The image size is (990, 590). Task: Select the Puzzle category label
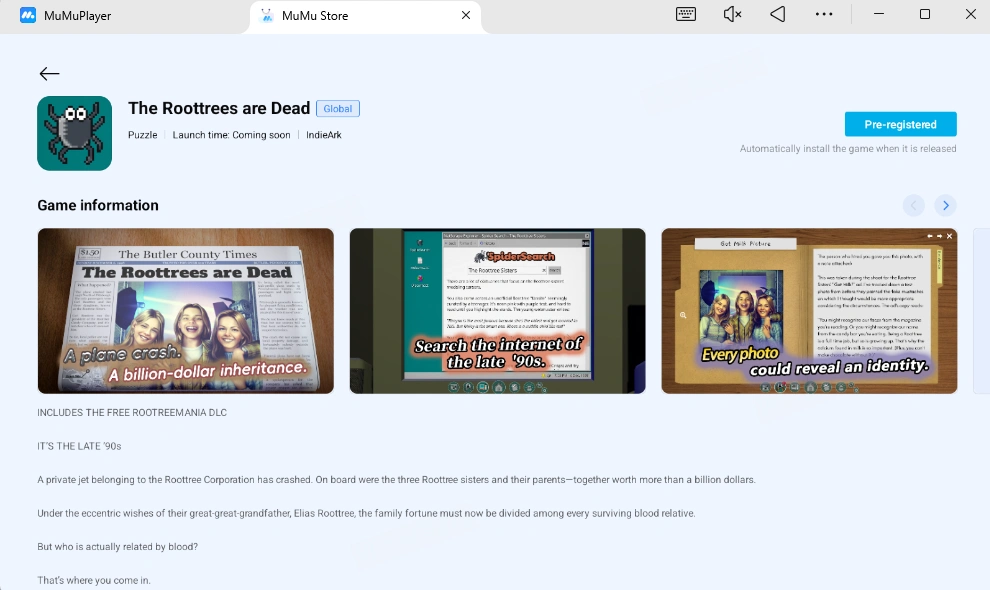tap(143, 135)
